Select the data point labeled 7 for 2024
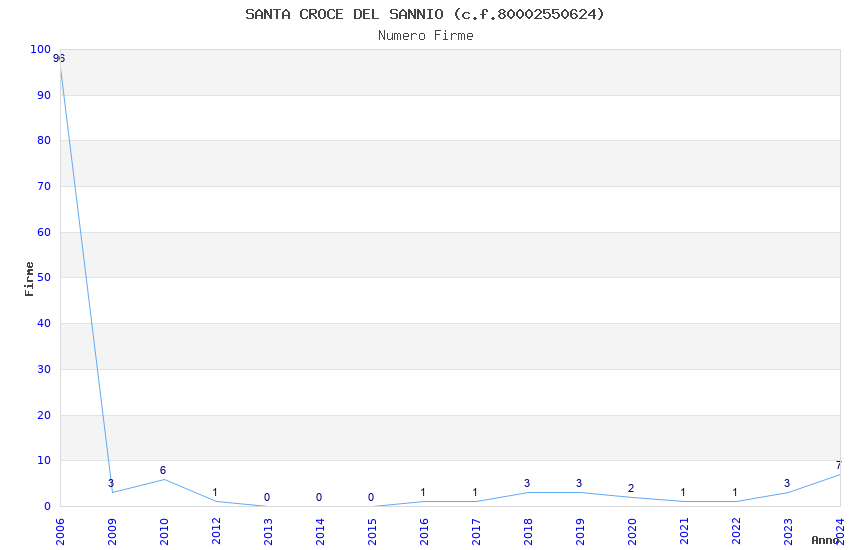This screenshot has width=850, height=550. (x=839, y=474)
